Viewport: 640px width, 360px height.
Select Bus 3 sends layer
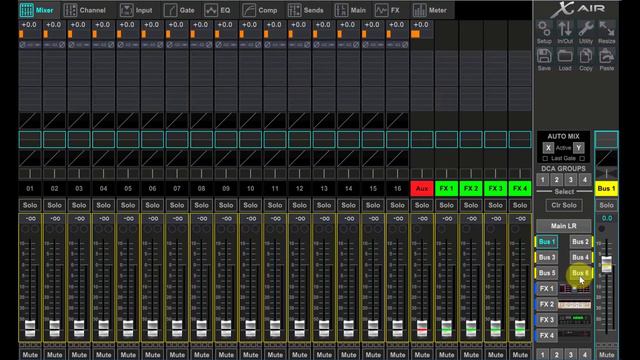[x=547, y=258]
